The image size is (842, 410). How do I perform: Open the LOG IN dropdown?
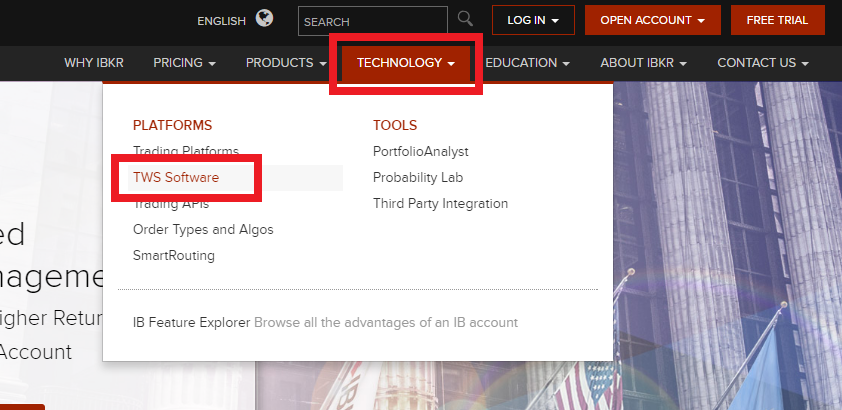(x=533, y=20)
